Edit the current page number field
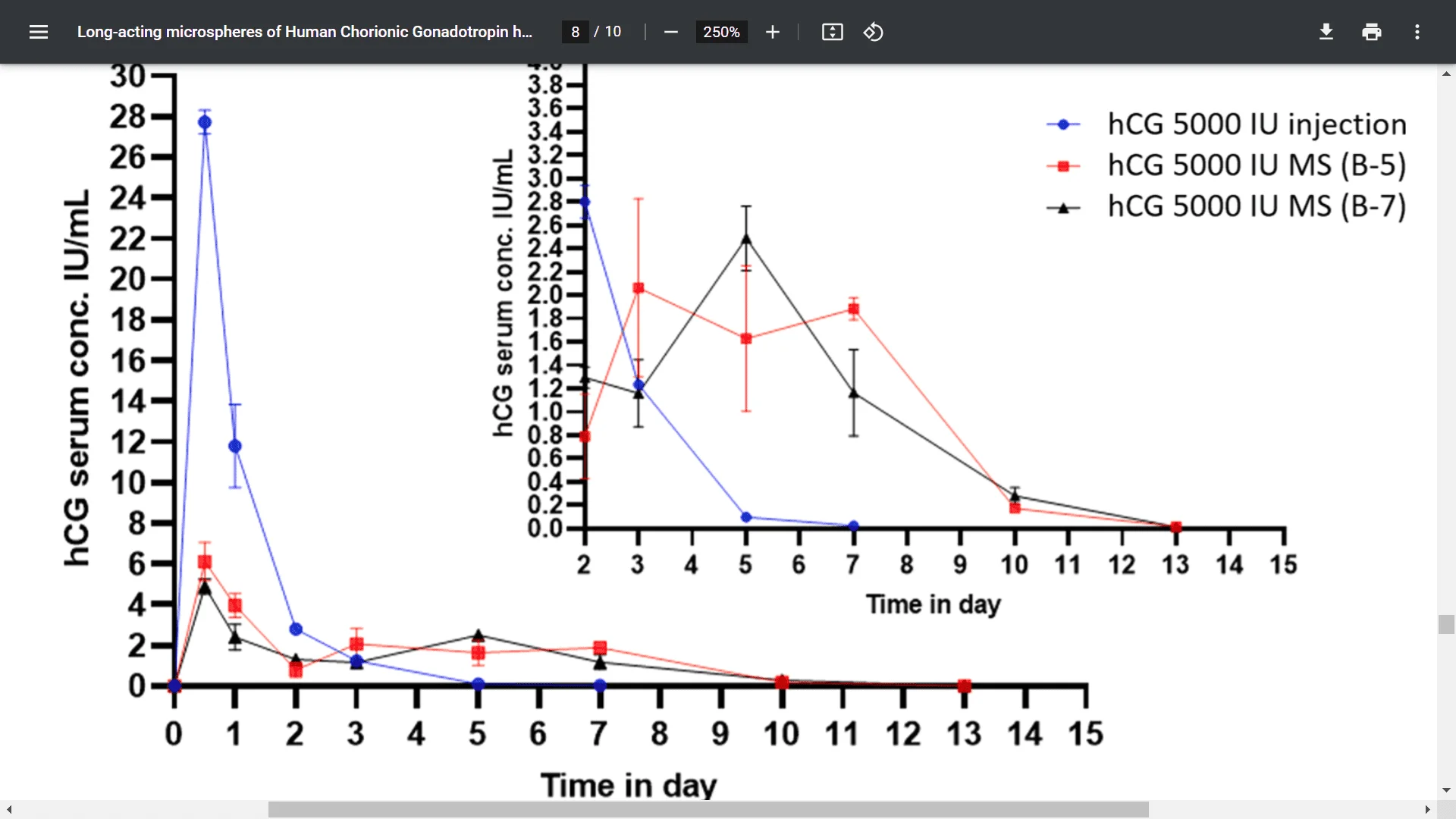The width and height of the screenshot is (1456, 819). (575, 32)
